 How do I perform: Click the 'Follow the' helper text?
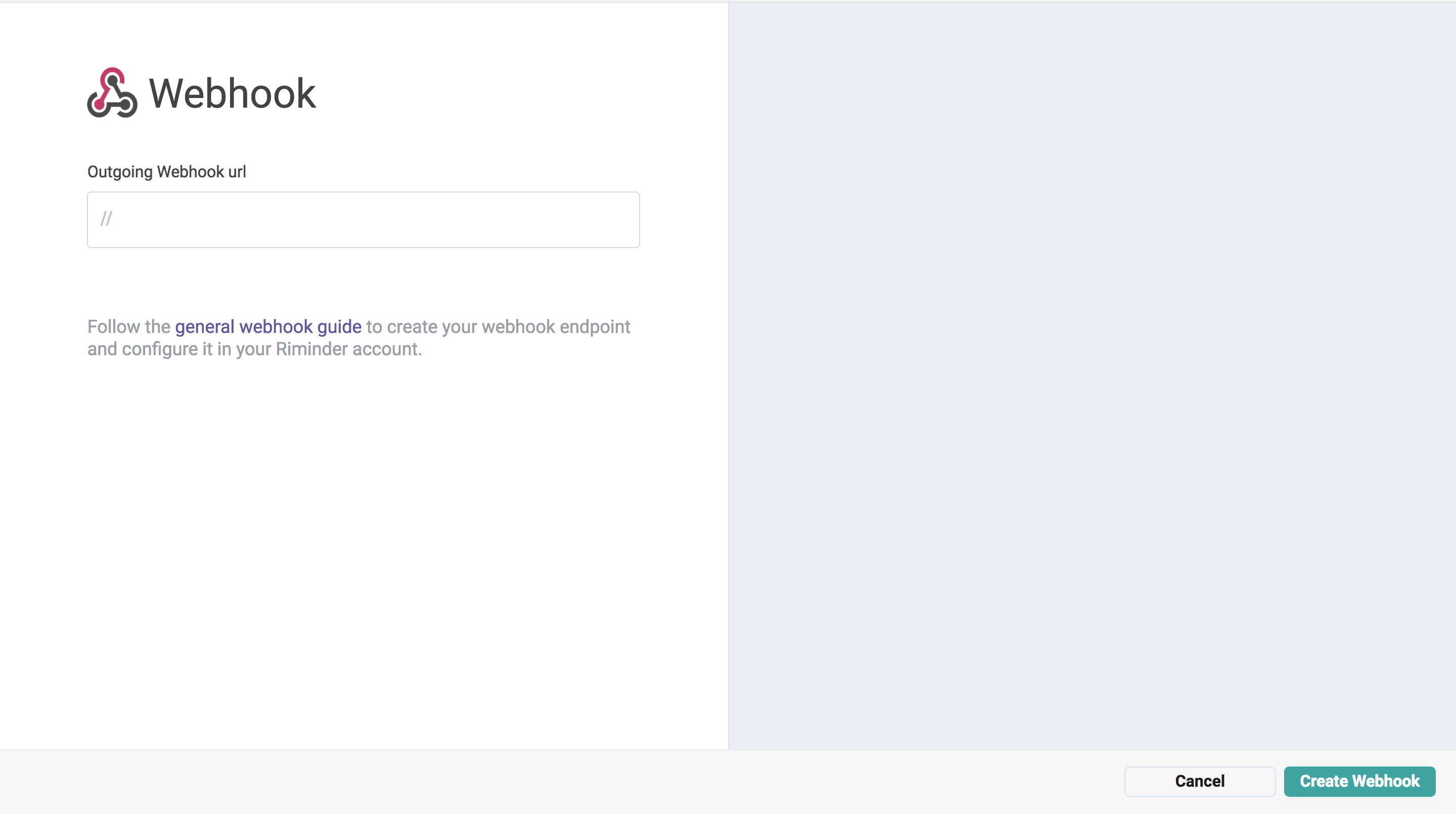(x=128, y=326)
